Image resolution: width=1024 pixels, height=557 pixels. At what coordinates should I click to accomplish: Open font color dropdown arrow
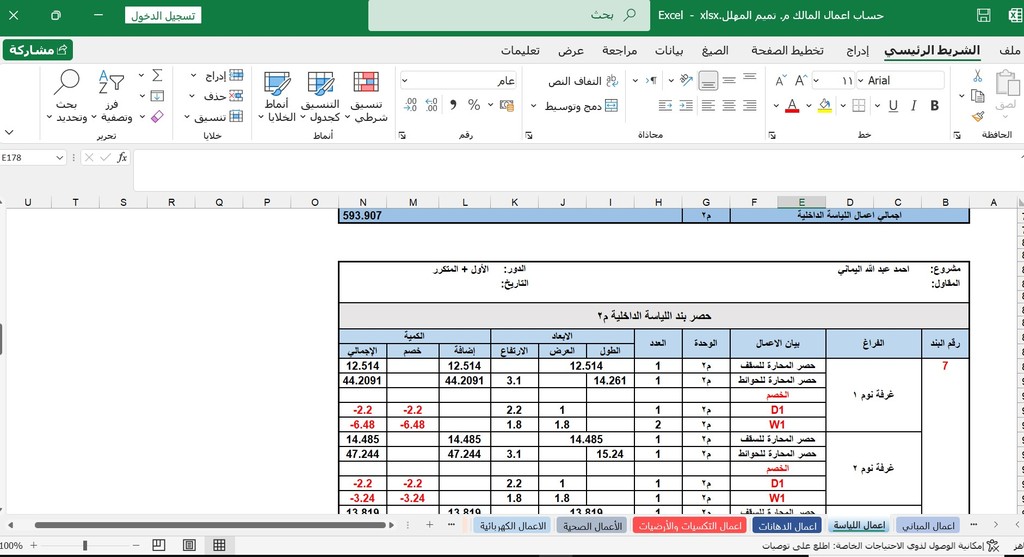tap(775, 105)
